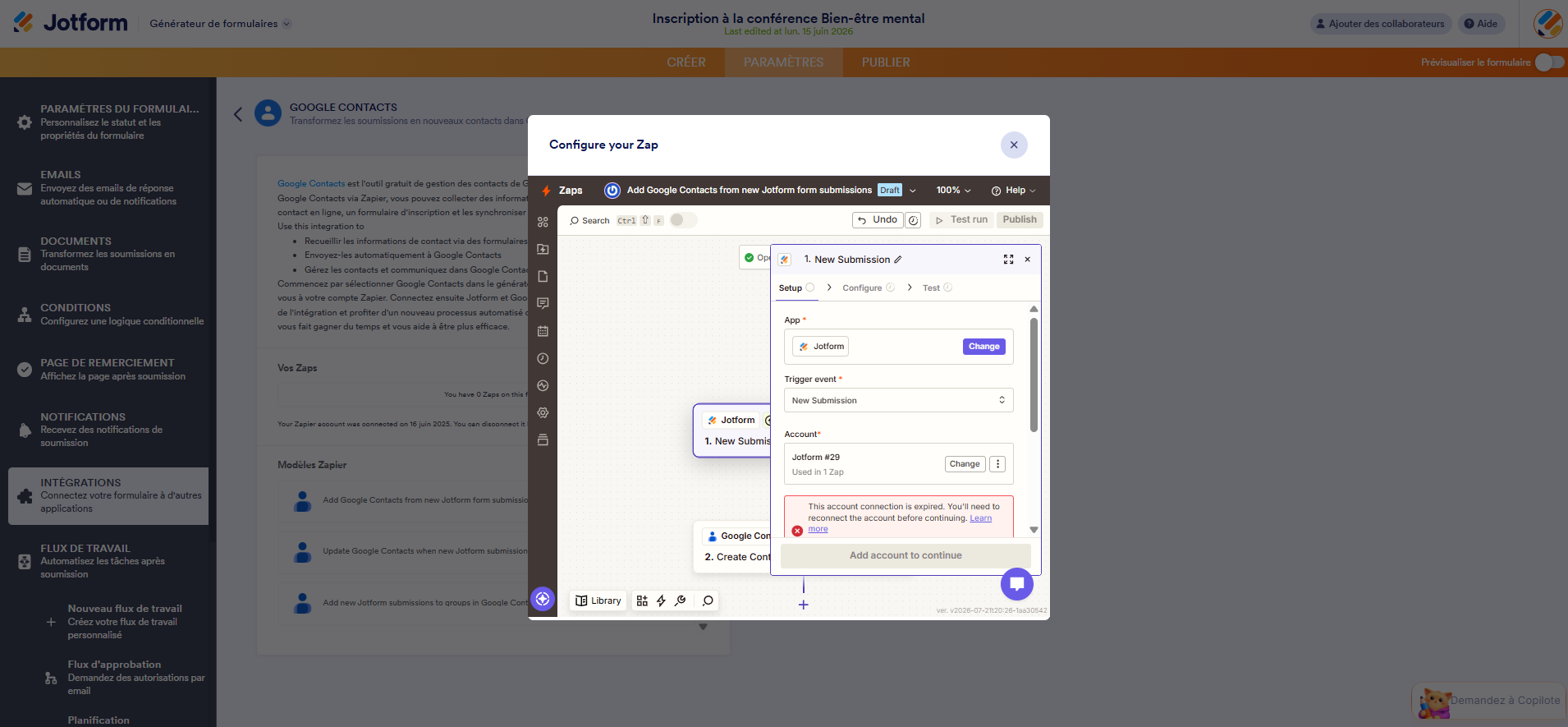The image size is (1568, 727).
Task: Click the purple Change app button
Action: (983, 347)
